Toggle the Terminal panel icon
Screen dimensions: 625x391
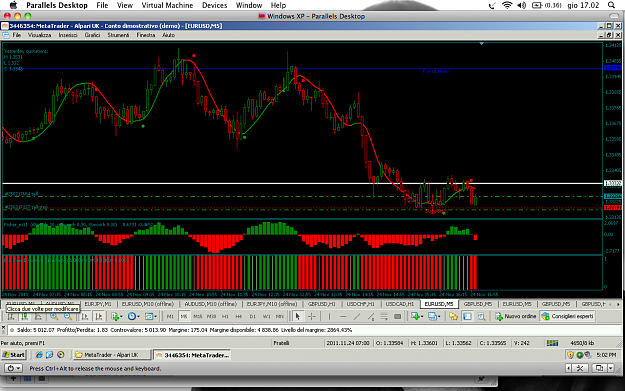click(x=468, y=316)
